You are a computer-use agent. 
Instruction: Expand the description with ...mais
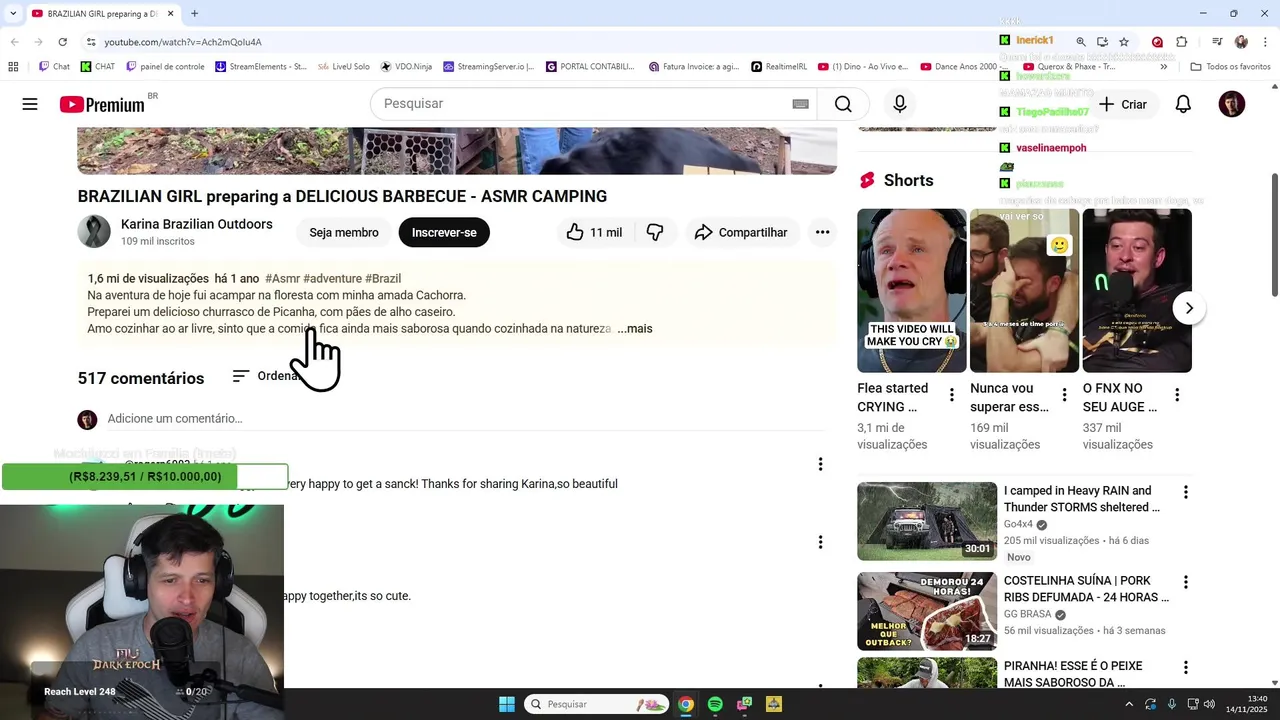click(635, 328)
